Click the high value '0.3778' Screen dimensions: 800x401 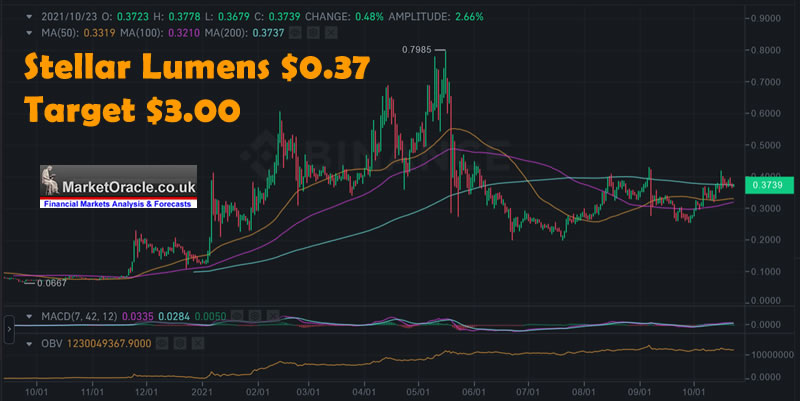(184, 17)
